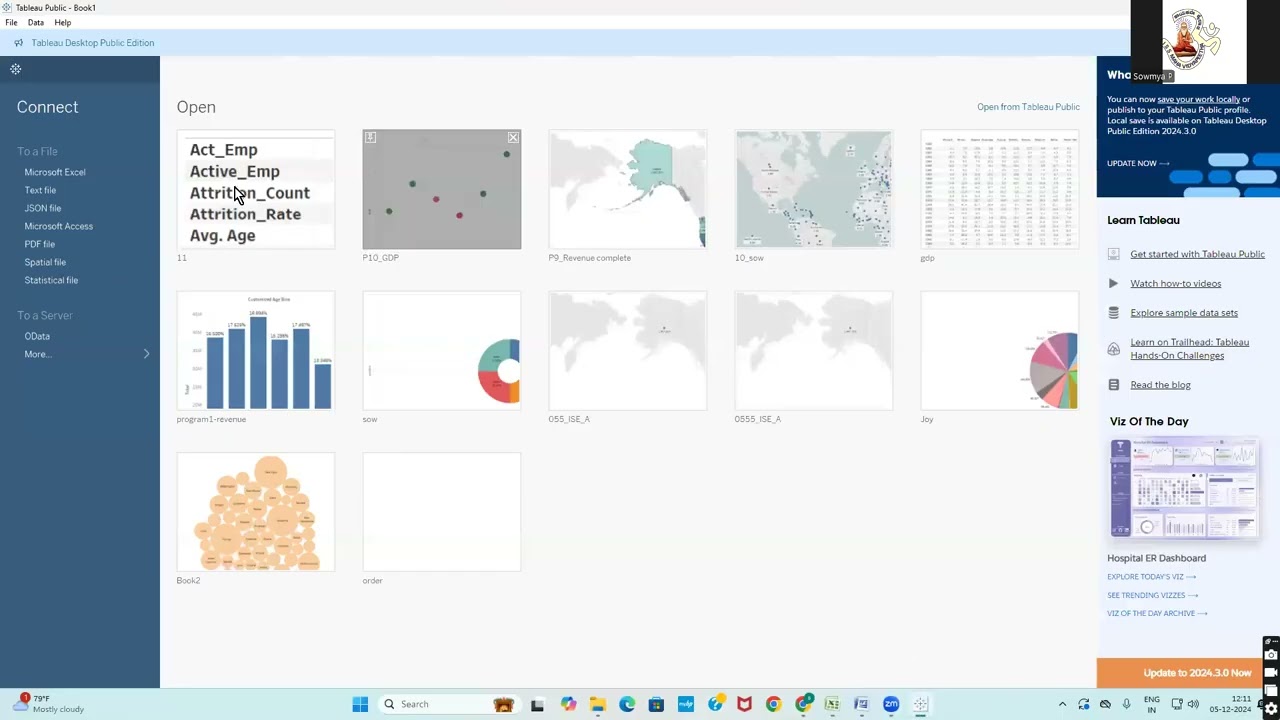This screenshot has width=1280, height=720.
Task: Click the Trailhead icon beside Hands-On Challenges
Action: (x=1113, y=349)
